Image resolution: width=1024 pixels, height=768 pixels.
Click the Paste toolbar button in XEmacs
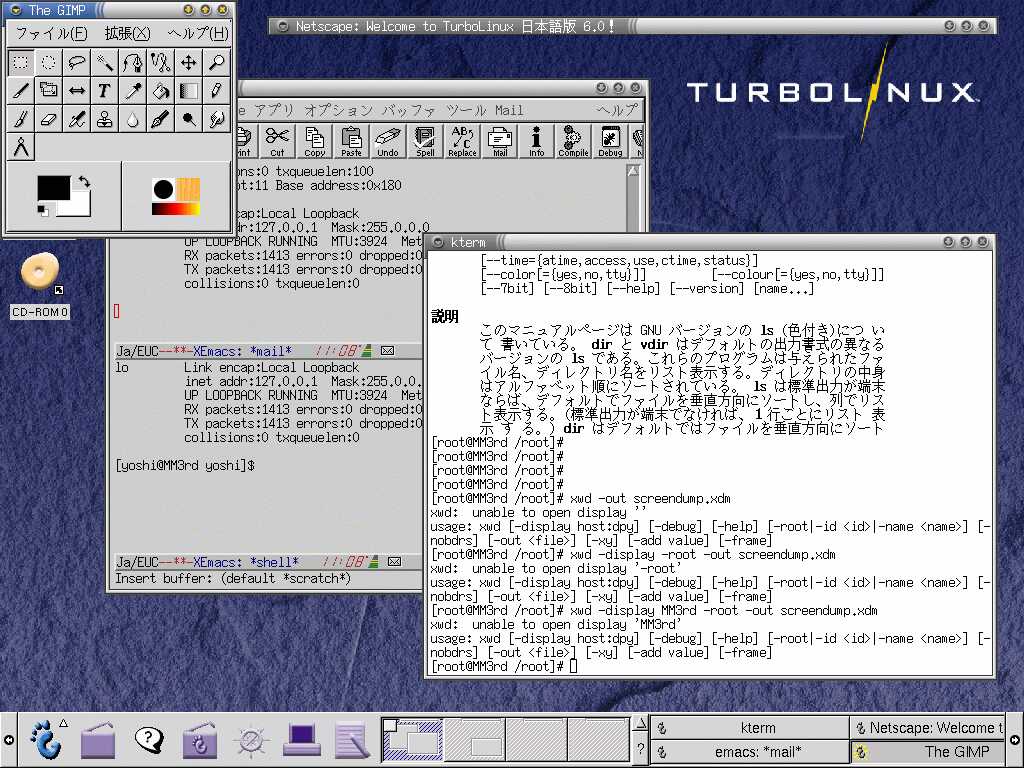[351, 141]
